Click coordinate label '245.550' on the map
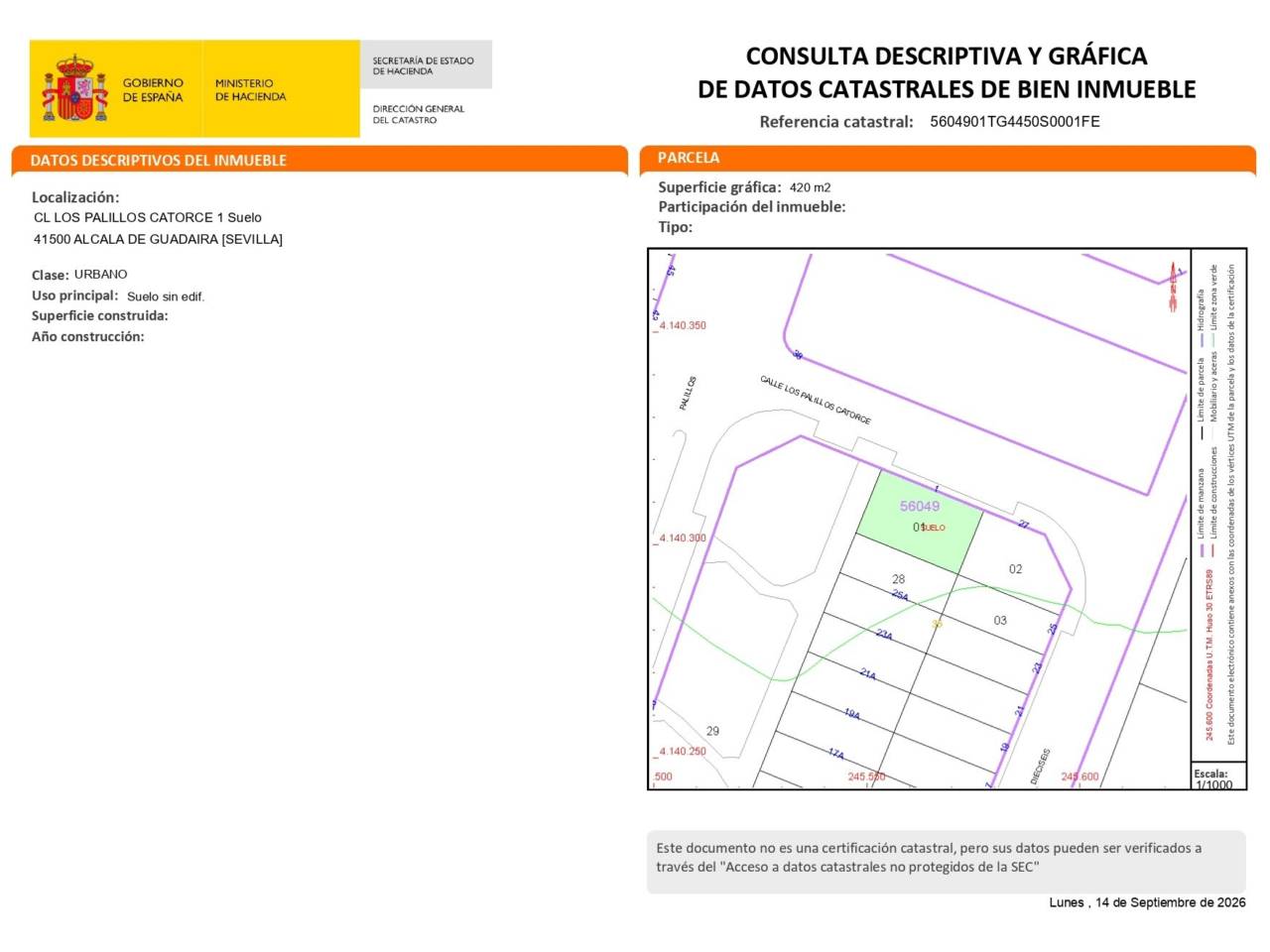Viewport: 1270px width, 952px height. pos(866,776)
